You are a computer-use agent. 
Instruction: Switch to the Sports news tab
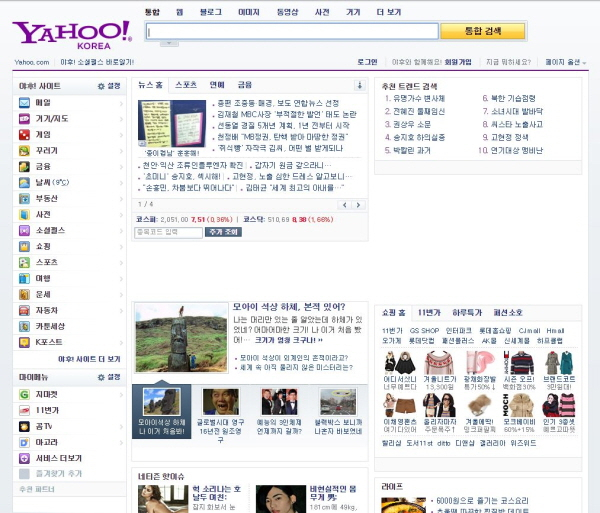tap(186, 85)
